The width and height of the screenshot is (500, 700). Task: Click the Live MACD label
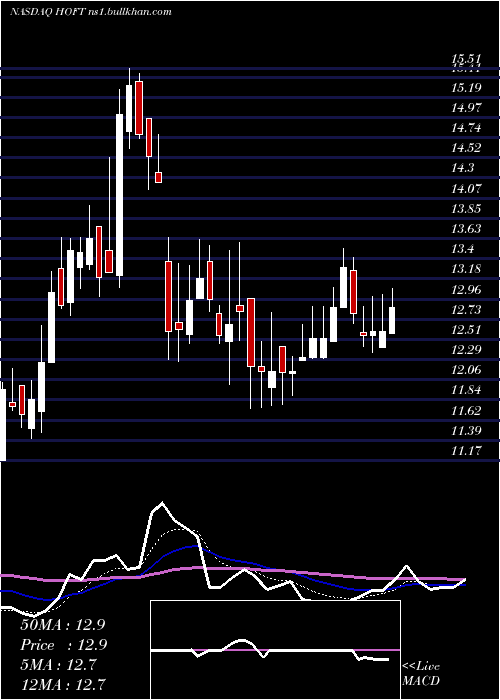tap(421, 673)
